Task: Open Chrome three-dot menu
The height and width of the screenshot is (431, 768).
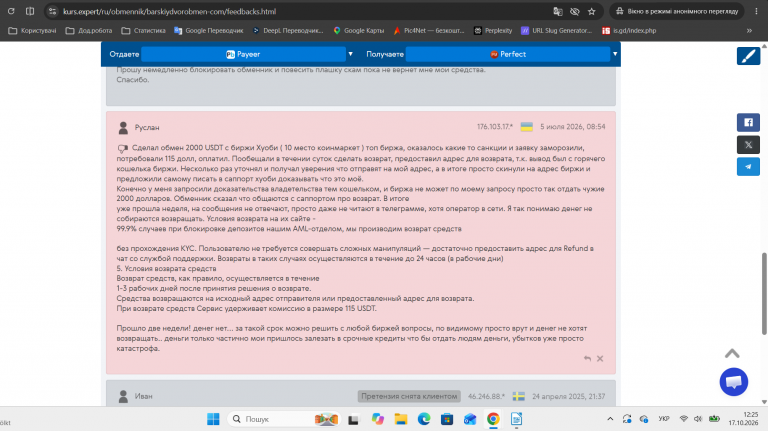Action: 756,11
